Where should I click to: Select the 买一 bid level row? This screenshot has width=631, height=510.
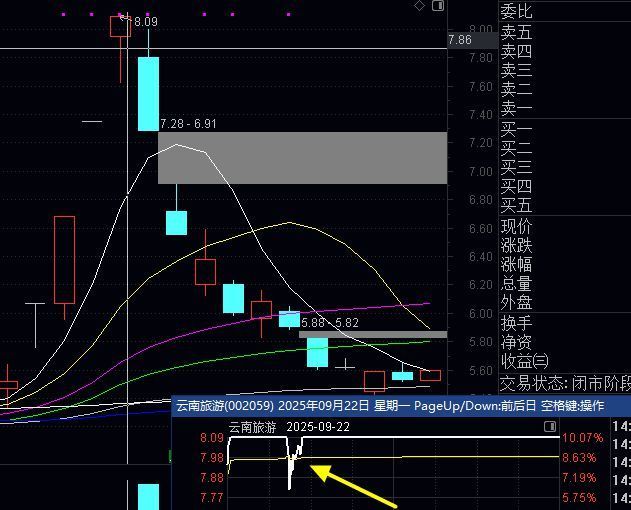point(517,129)
